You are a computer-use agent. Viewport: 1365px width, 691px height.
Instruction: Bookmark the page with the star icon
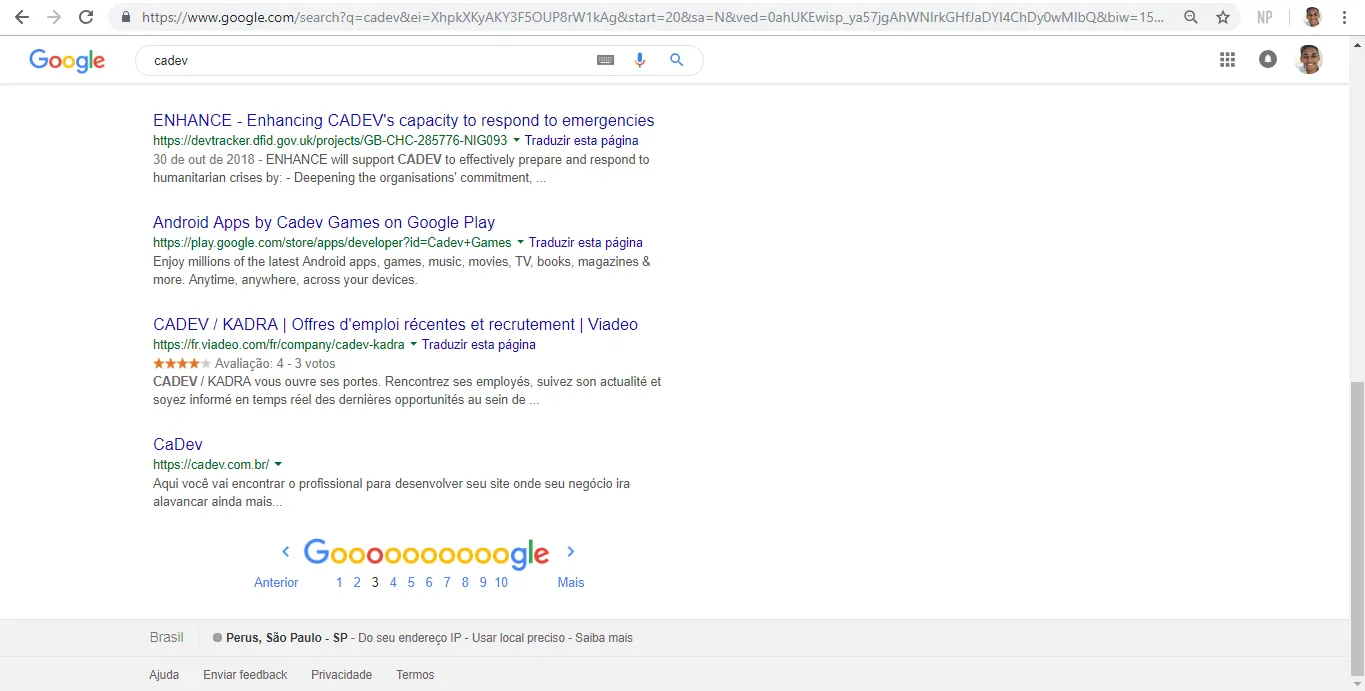pos(1223,17)
